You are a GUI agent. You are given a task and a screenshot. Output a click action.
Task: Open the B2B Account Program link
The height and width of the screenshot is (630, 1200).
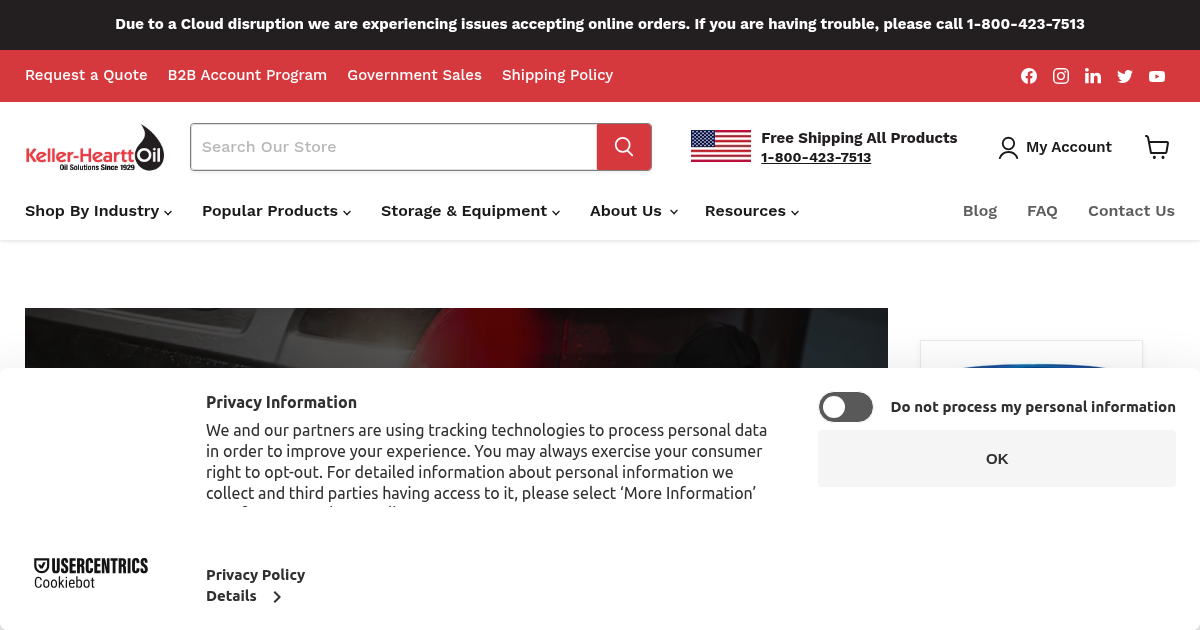pos(247,75)
